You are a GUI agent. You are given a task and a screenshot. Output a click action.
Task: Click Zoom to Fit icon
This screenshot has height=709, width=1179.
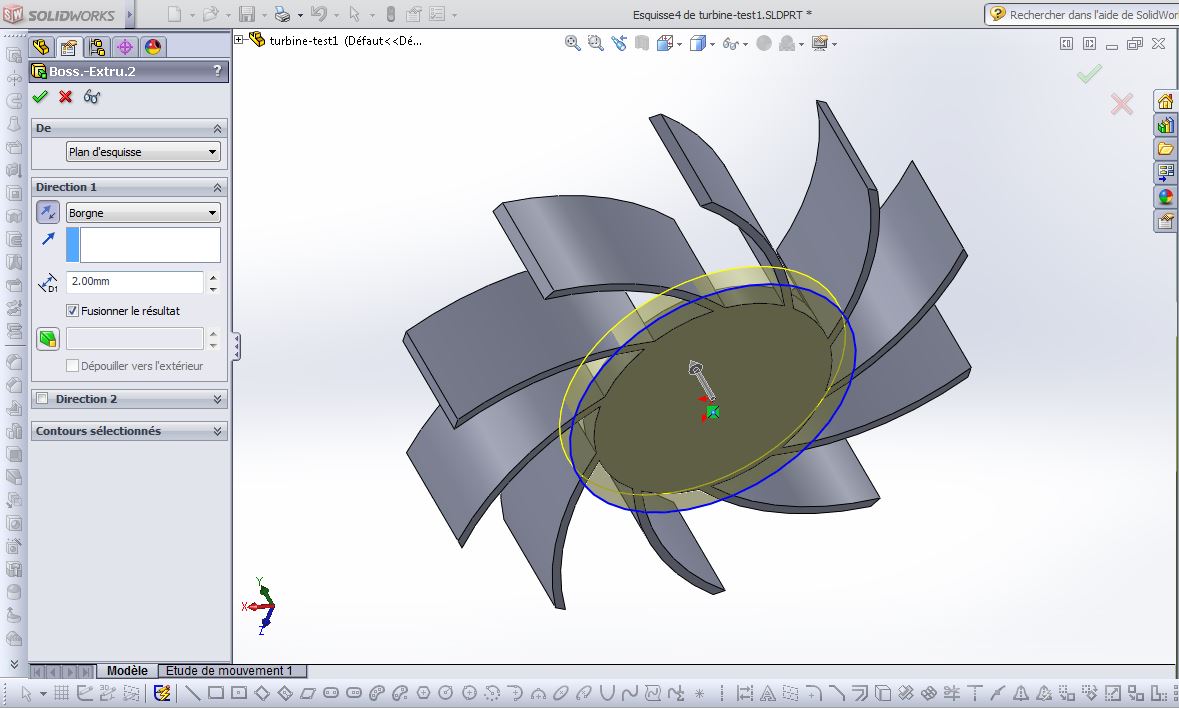coord(572,44)
